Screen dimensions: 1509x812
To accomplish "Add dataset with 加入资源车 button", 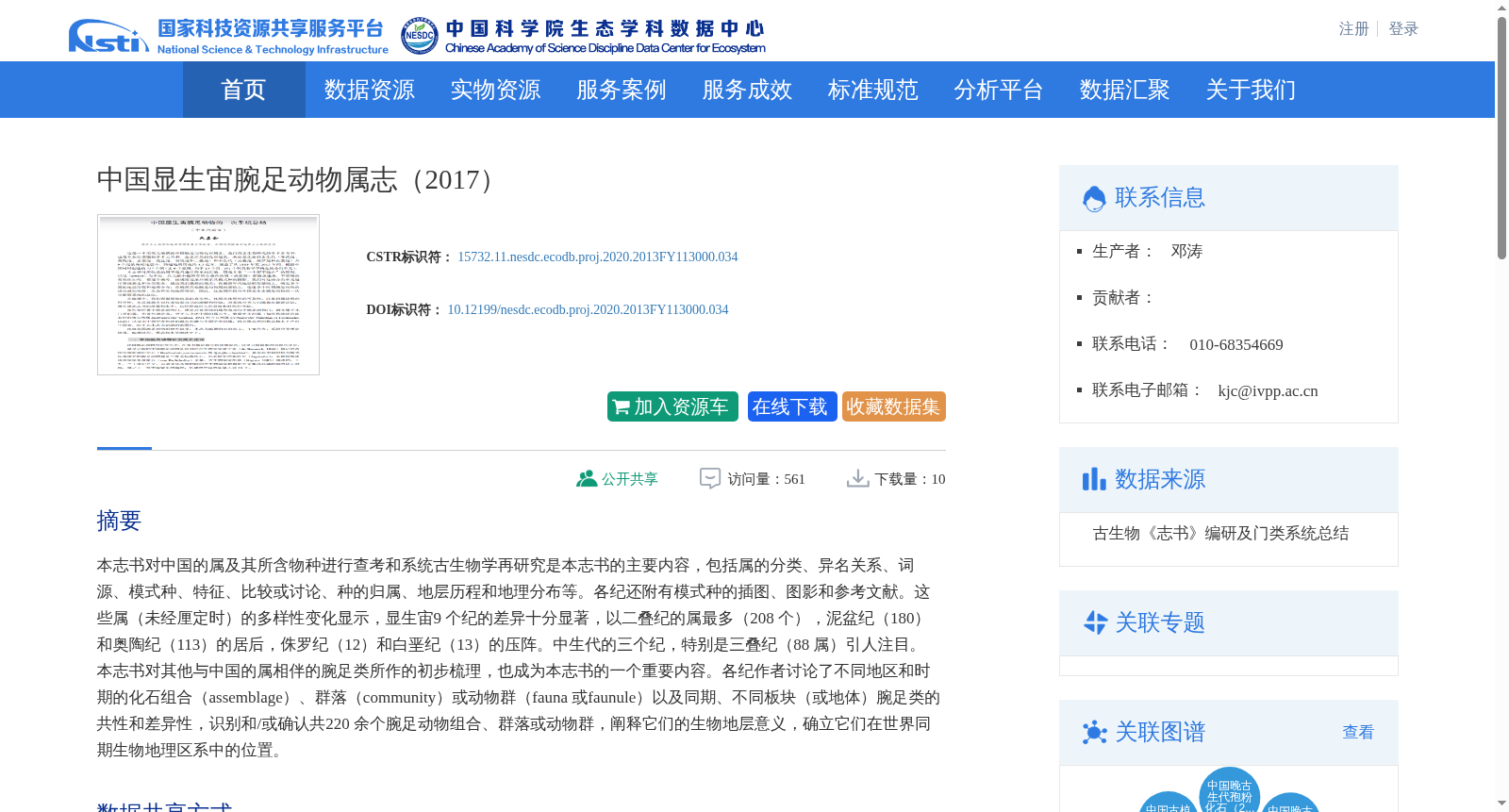I will click(672, 406).
